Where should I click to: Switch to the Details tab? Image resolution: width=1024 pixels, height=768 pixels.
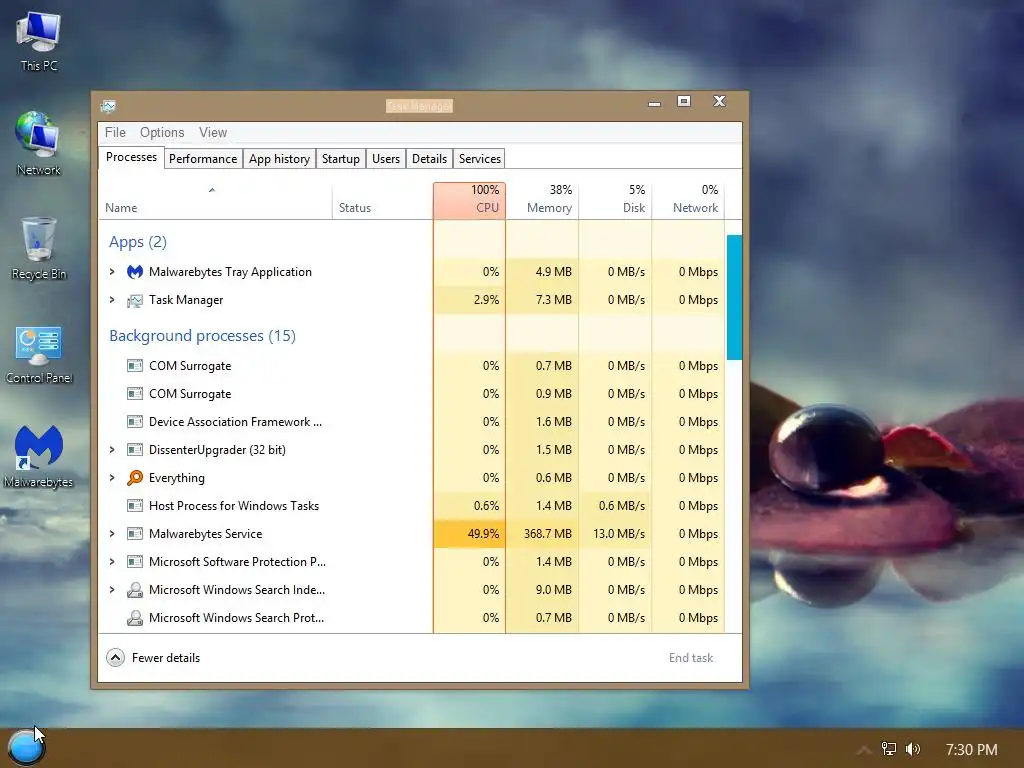[x=429, y=159]
